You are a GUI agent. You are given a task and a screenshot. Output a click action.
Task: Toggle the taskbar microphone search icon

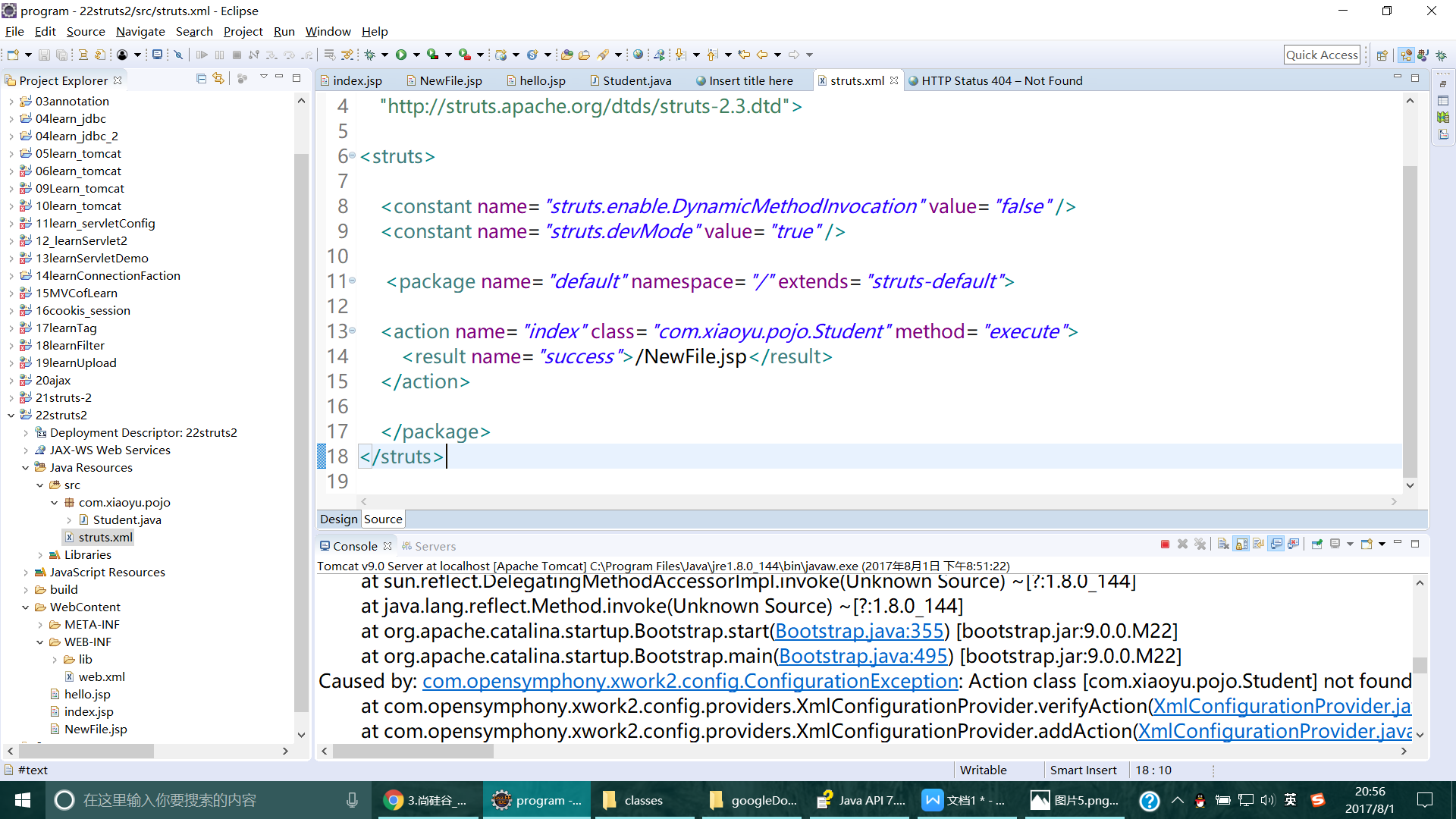click(x=352, y=800)
